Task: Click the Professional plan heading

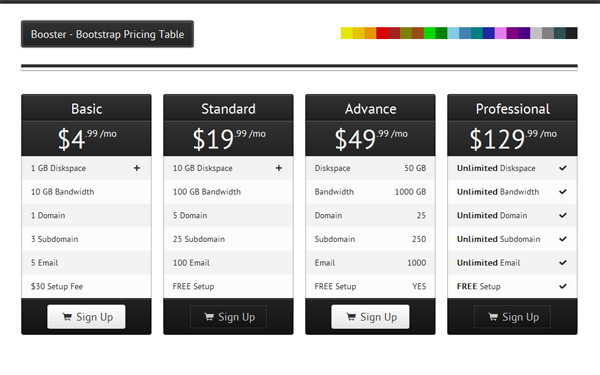Action: click(513, 109)
